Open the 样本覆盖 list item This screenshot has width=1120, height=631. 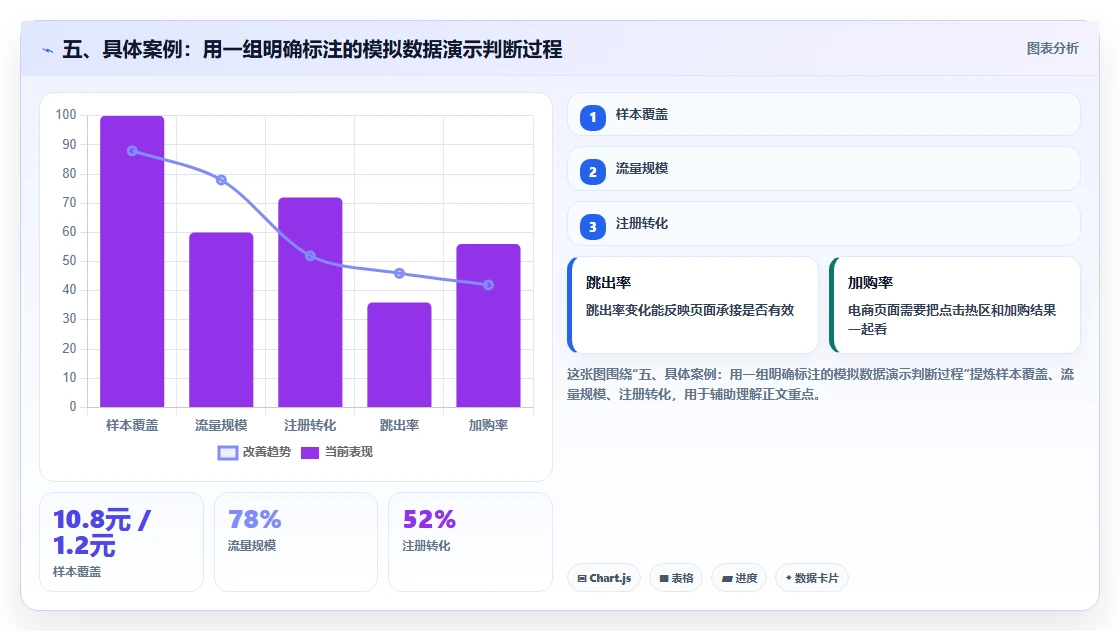tap(824, 114)
